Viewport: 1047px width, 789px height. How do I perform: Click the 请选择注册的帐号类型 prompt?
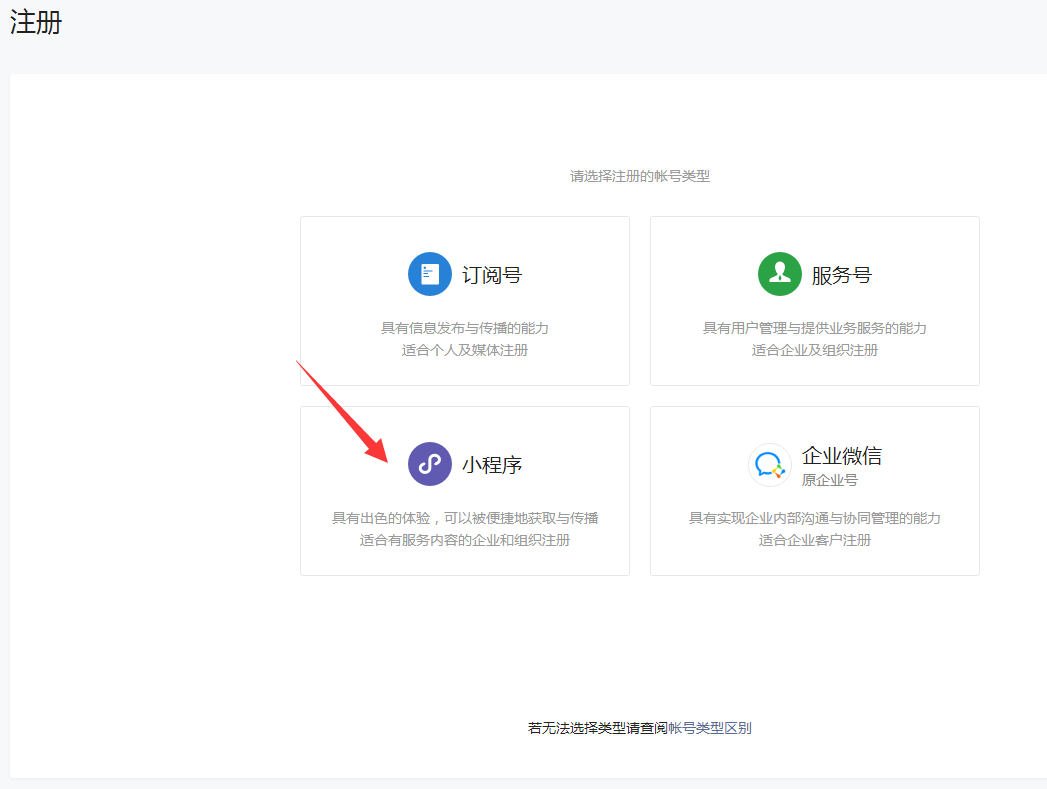(639, 176)
